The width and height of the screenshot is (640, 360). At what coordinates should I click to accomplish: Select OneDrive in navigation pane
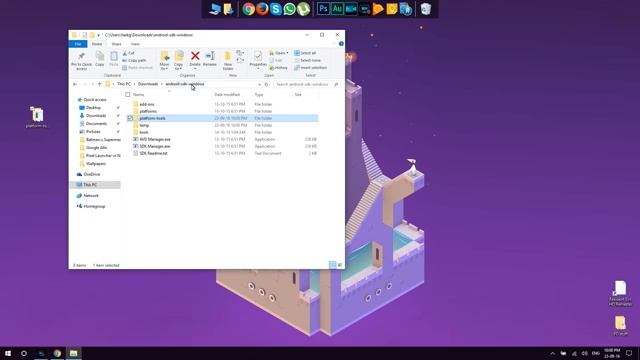coord(91,174)
